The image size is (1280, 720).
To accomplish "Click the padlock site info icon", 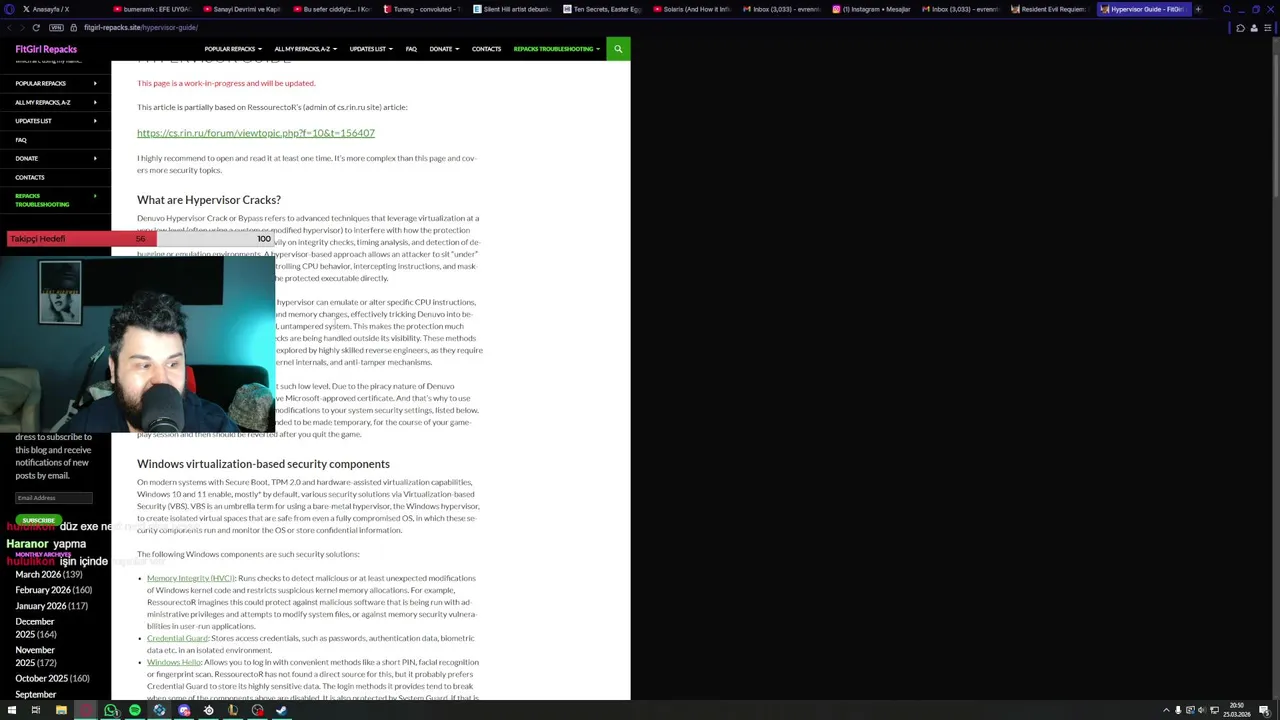I will [x=73, y=27].
